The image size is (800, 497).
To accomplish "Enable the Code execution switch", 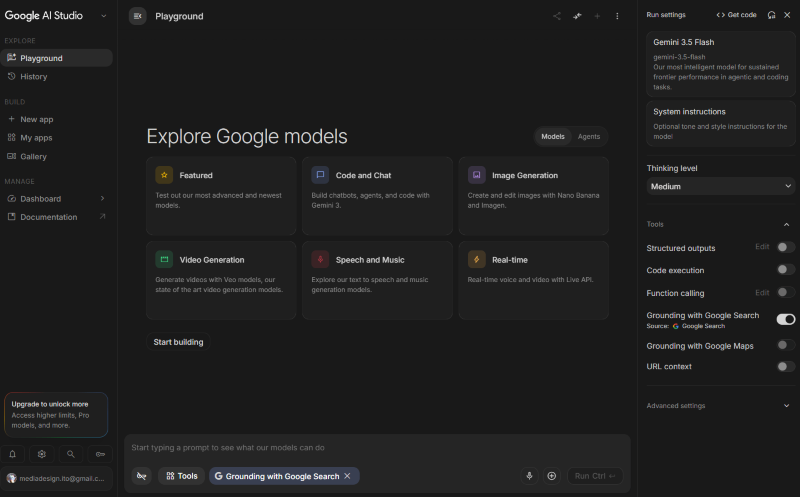I will tap(786, 269).
